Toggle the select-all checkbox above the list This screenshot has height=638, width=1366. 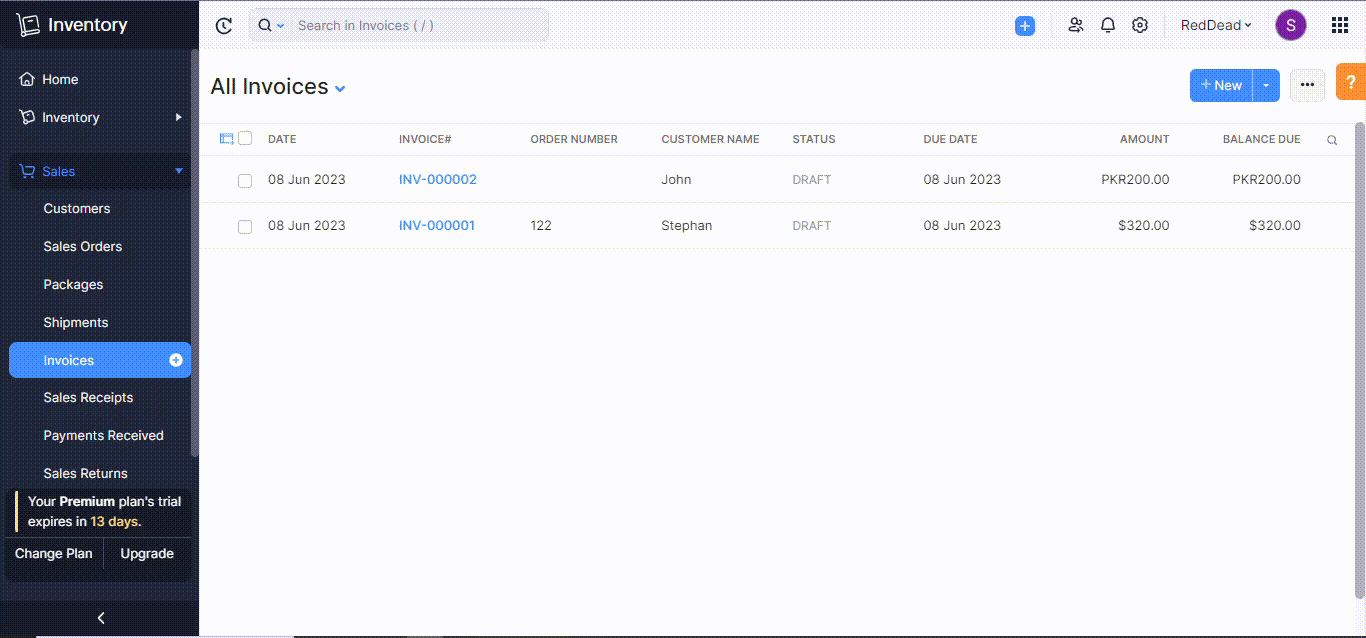tap(245, 138)
